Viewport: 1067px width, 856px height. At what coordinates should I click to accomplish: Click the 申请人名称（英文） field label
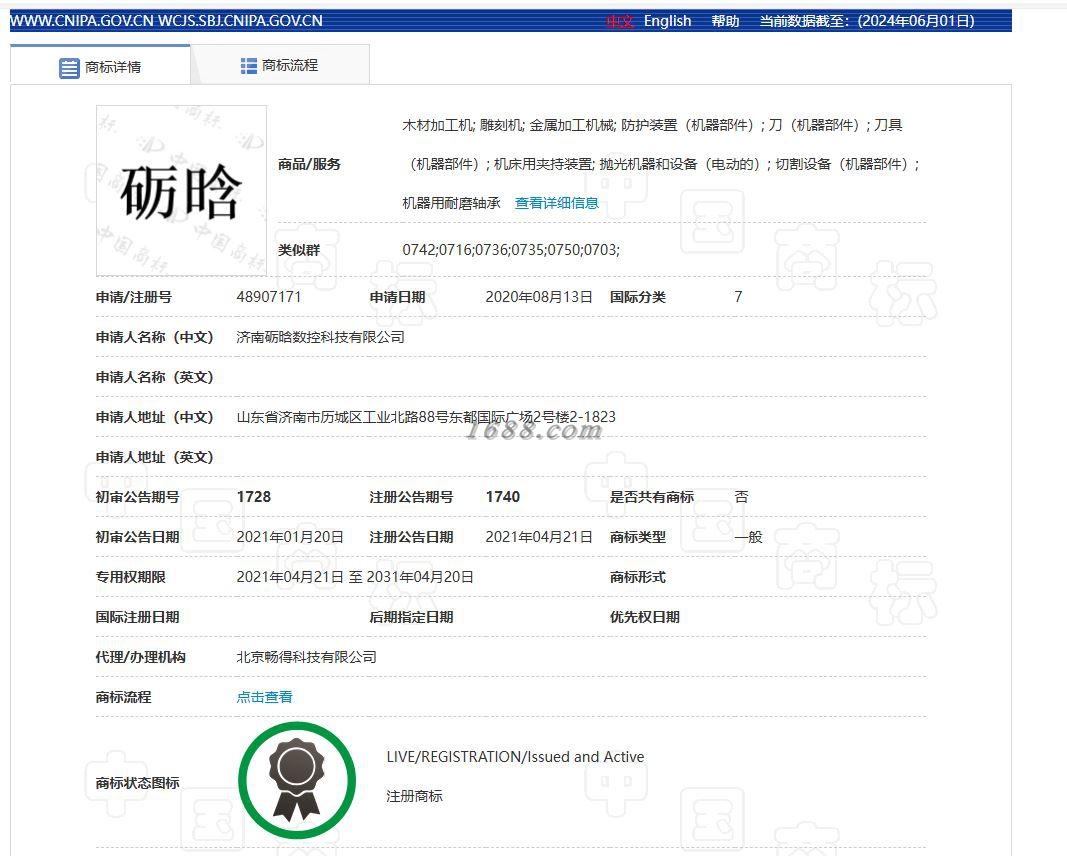(x=155, y=377)
